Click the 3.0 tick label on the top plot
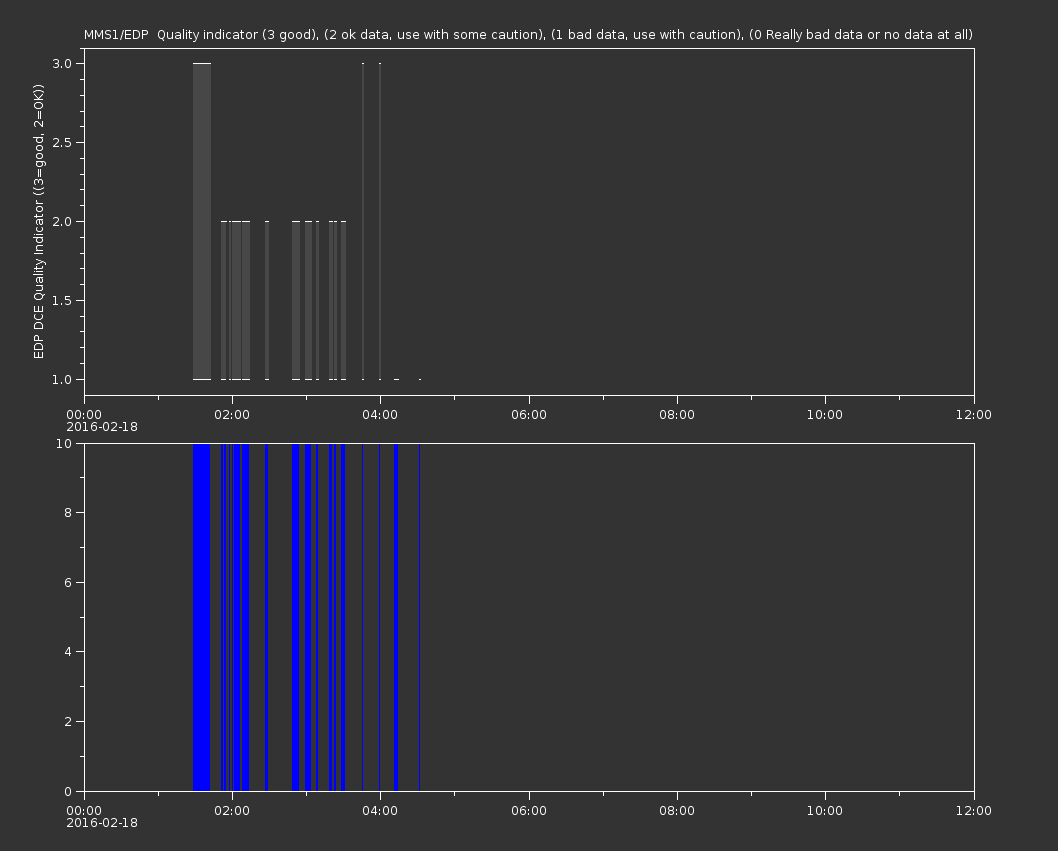The image size is (1058, 851). (62, 63)
